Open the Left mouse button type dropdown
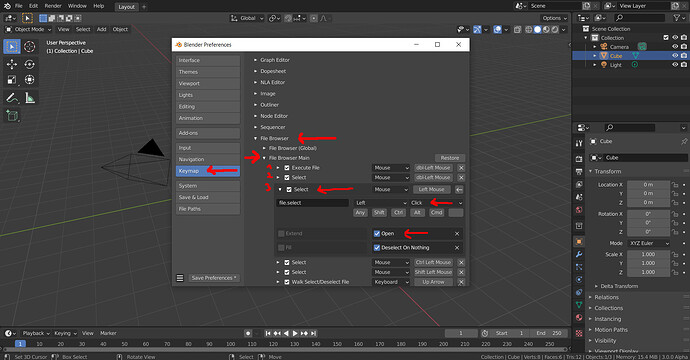The image size is (690, 360). click(381, 202)
